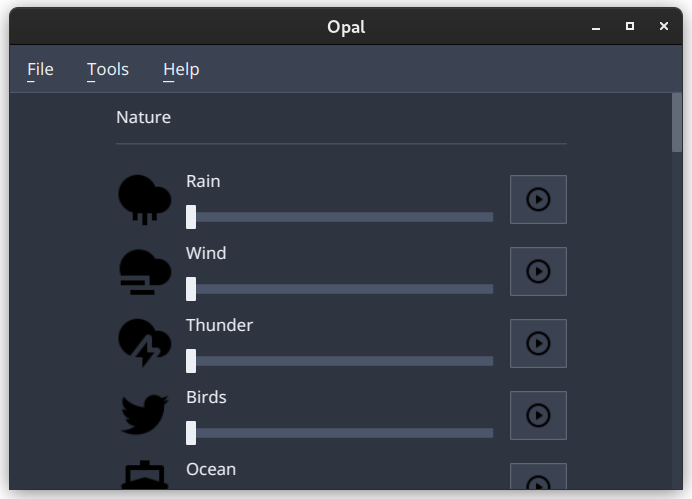Click the Rain volume slider track
Viewport: 692px width, 499px height.
pyautogui.click(x=339, y=217)
